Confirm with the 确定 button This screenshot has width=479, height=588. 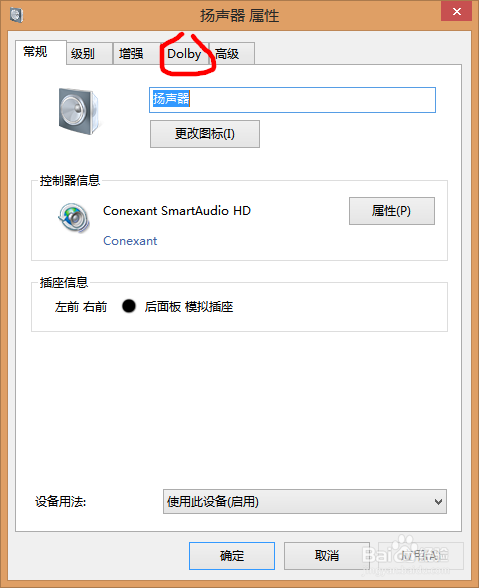[x=232, y=556]
